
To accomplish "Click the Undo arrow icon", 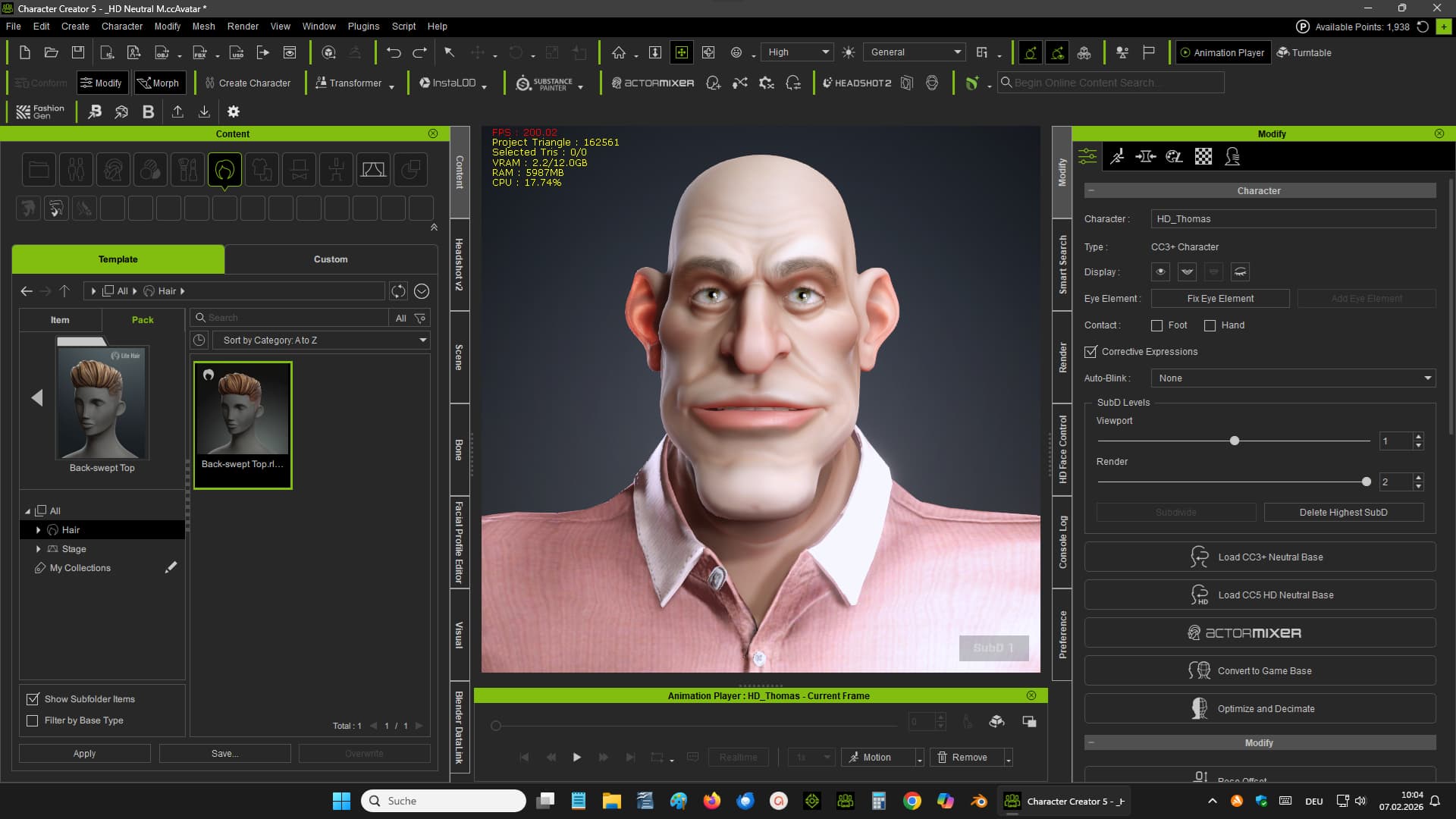I will tap(393, 52).
